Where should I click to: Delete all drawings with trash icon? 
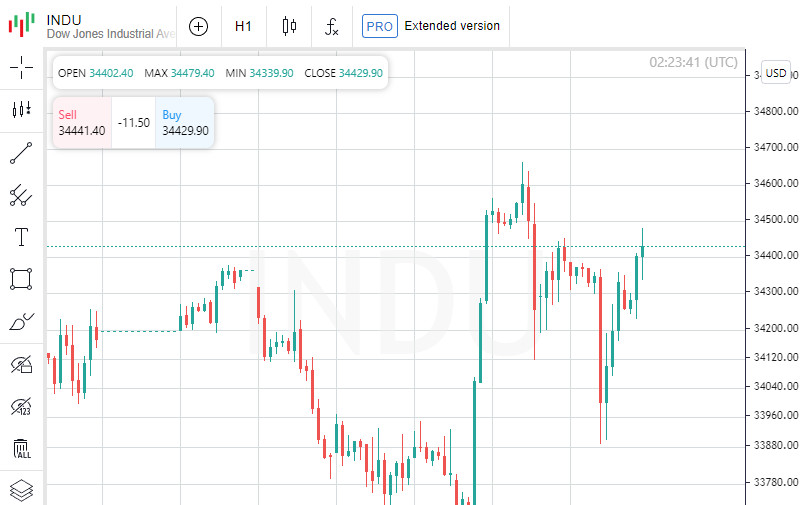[x=22, y=449]
